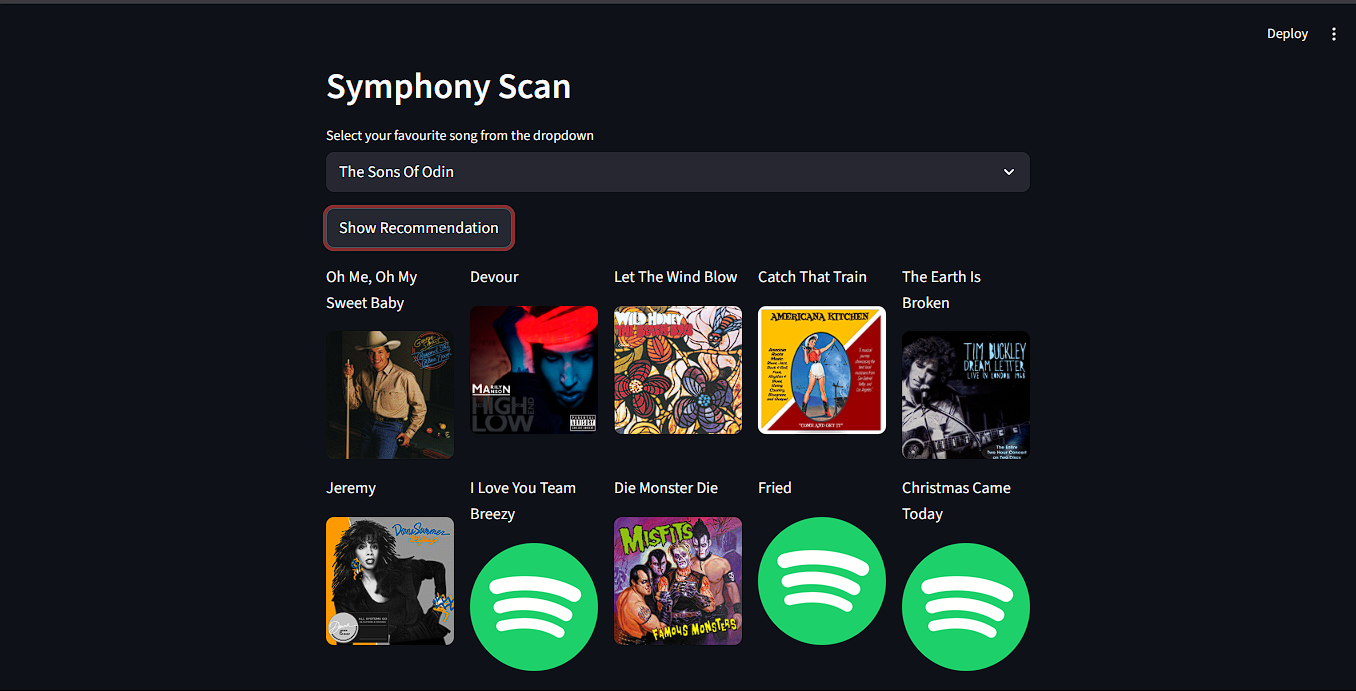Screen dimensions: 1356x691
Task: Open the Spotify logo below Fried
Action: point(821,581)
